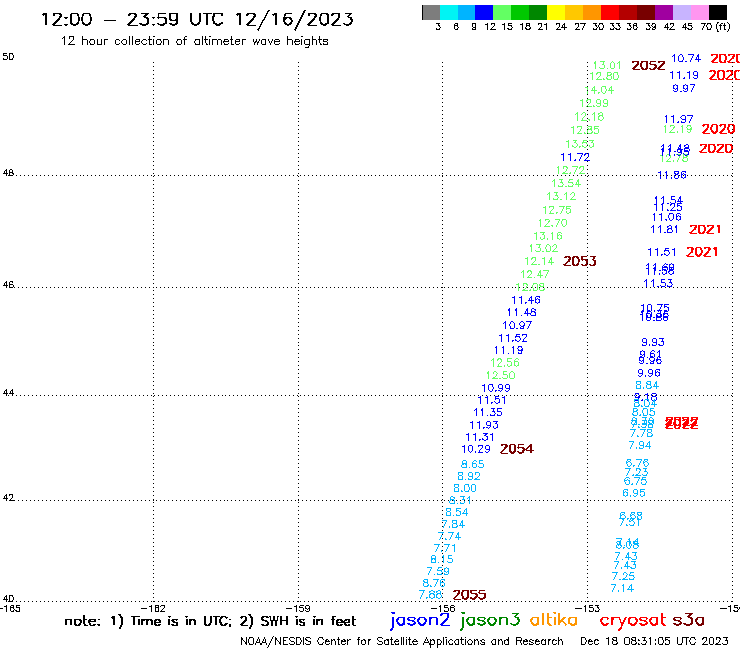Click the orange 27-30 ft legend swatch
Viewport: 740px width, 650px height.
(x=591, y=12)
